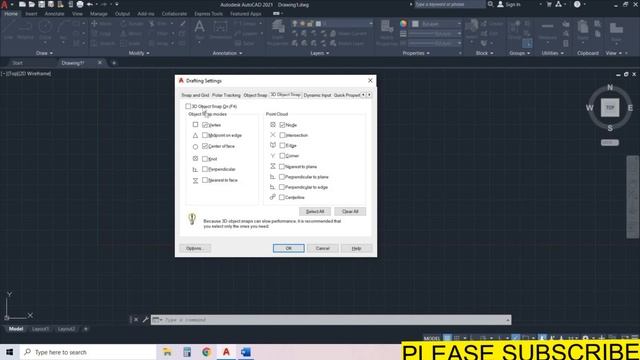Click the command line customize wrench icon
Image resolution: width=640 pixels, height=360 pixels.
[x=145, y=320]
